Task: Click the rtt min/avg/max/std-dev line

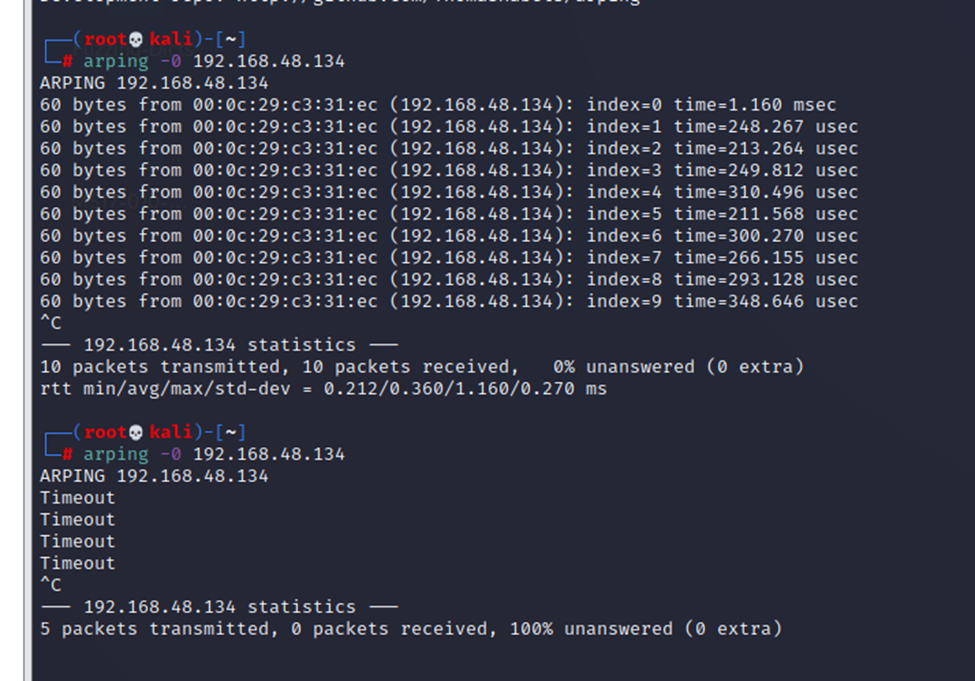Action: point(323,388)
